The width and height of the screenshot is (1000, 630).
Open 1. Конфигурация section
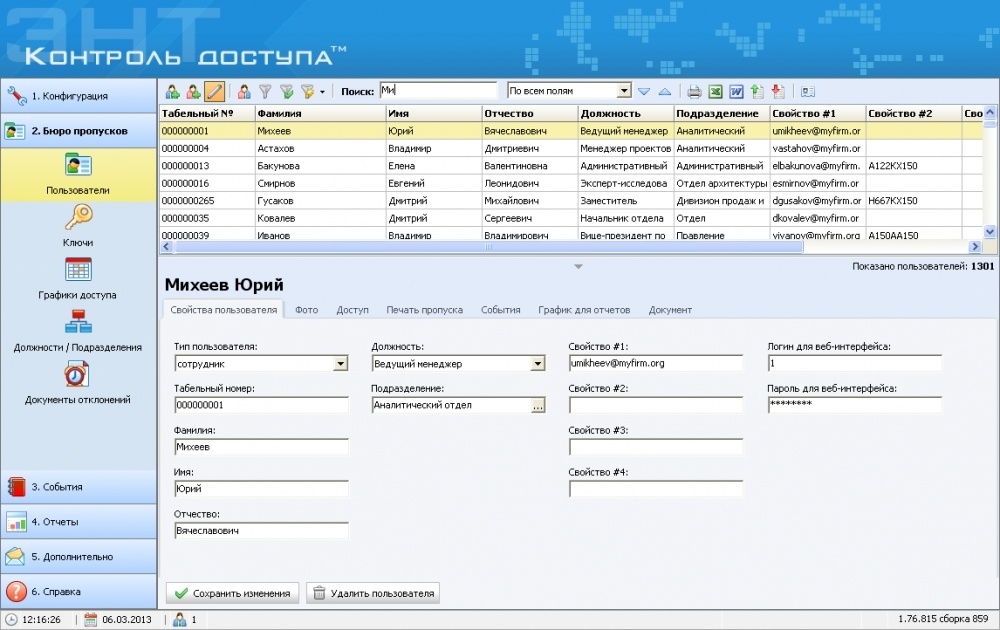click(x=78, y=96)
